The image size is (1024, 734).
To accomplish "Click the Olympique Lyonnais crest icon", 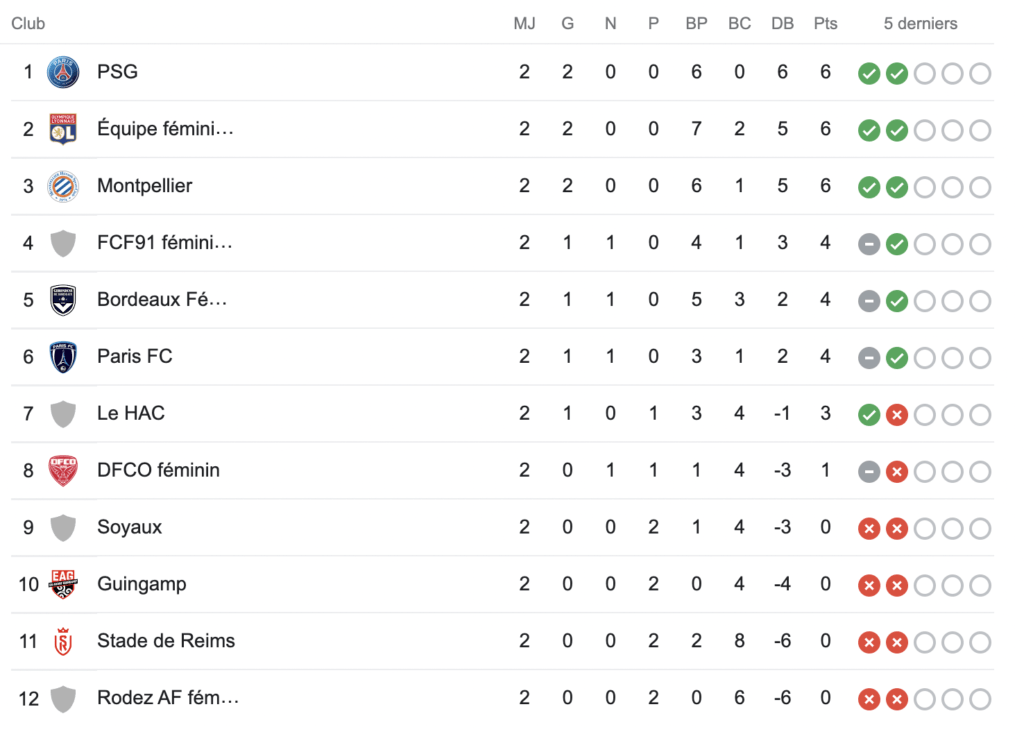I will pyautogui.click(x=63, y=130).
